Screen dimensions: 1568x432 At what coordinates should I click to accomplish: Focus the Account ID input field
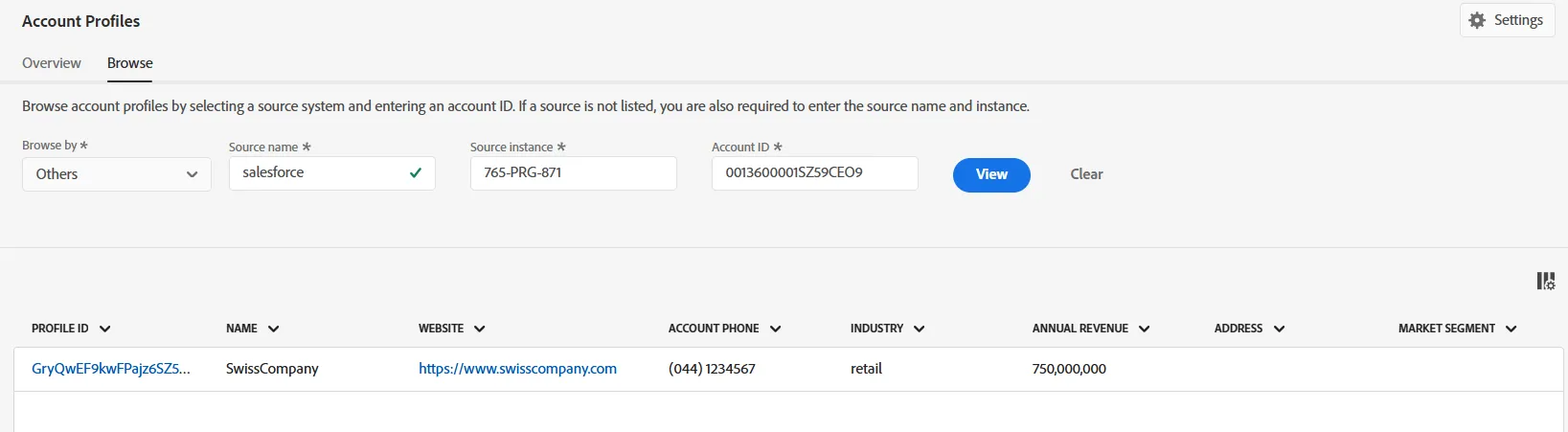pos(815,173)
